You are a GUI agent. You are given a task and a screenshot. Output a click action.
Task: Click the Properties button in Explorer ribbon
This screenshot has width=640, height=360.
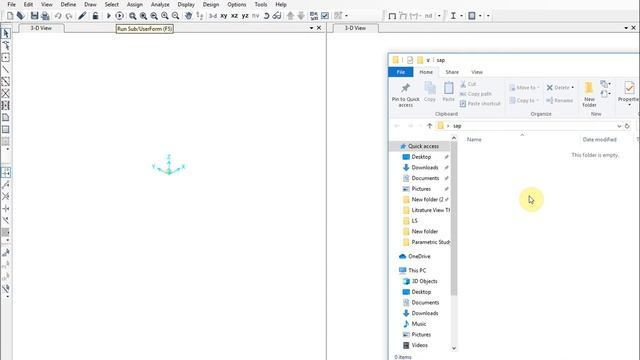pos(629,93)
